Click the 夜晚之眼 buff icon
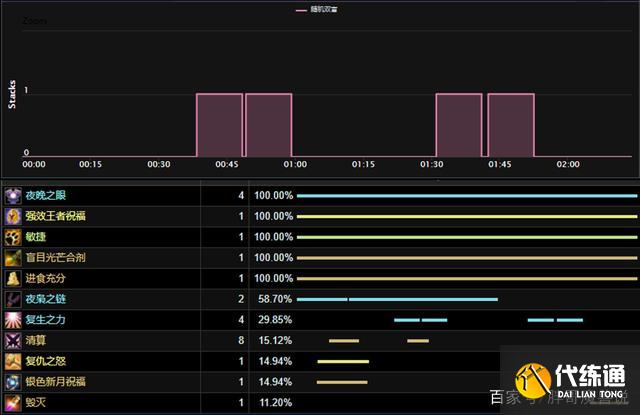Image resolution: width=640 pixels, height=415 pixels. [13, 195]
